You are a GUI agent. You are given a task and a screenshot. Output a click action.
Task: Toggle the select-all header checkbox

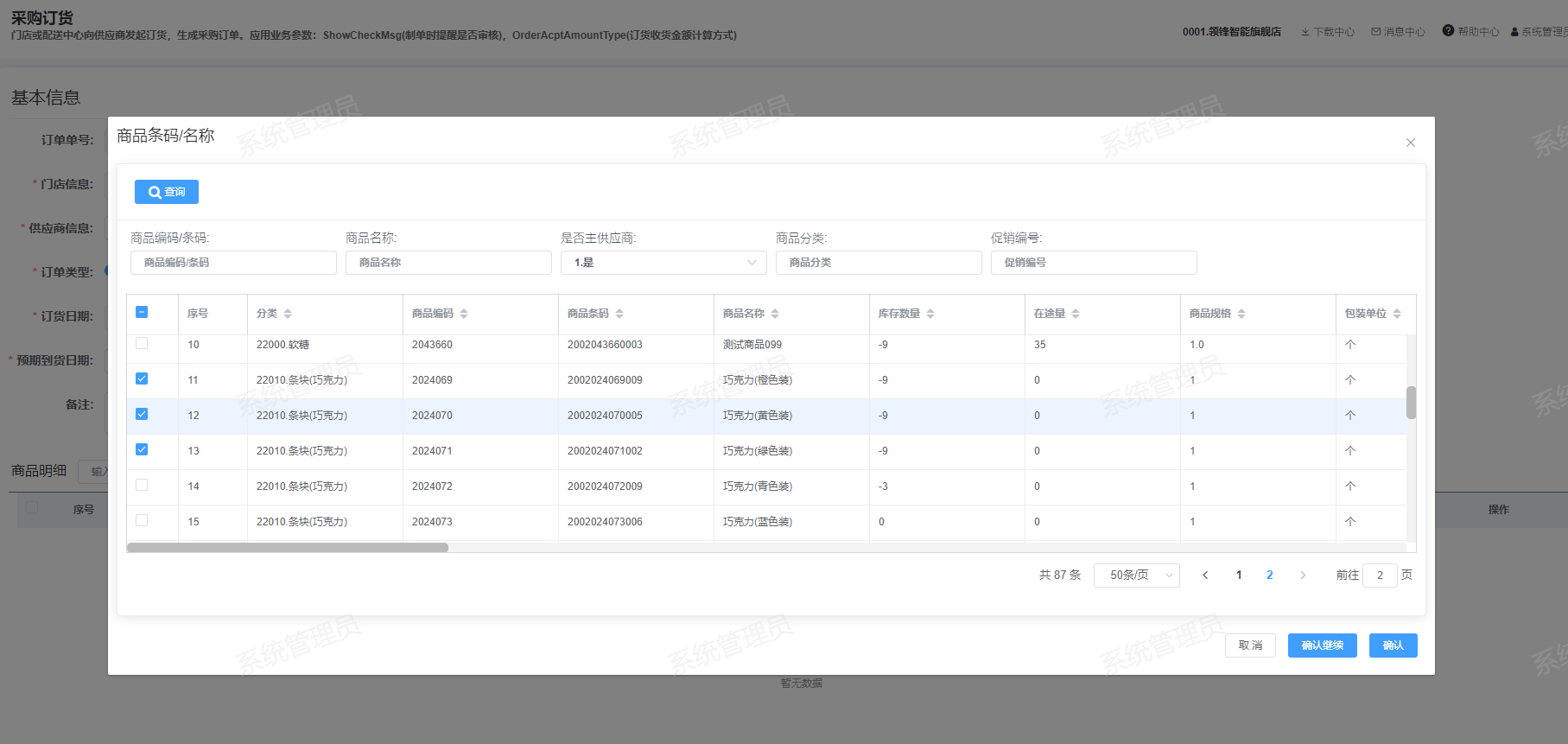click(142, 312)
